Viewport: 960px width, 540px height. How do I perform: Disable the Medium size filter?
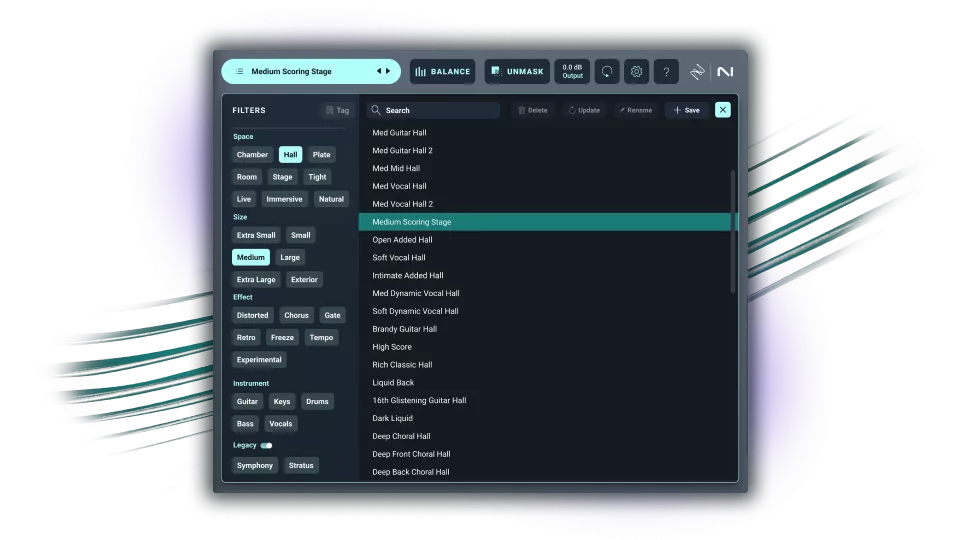tap(250, 257)
